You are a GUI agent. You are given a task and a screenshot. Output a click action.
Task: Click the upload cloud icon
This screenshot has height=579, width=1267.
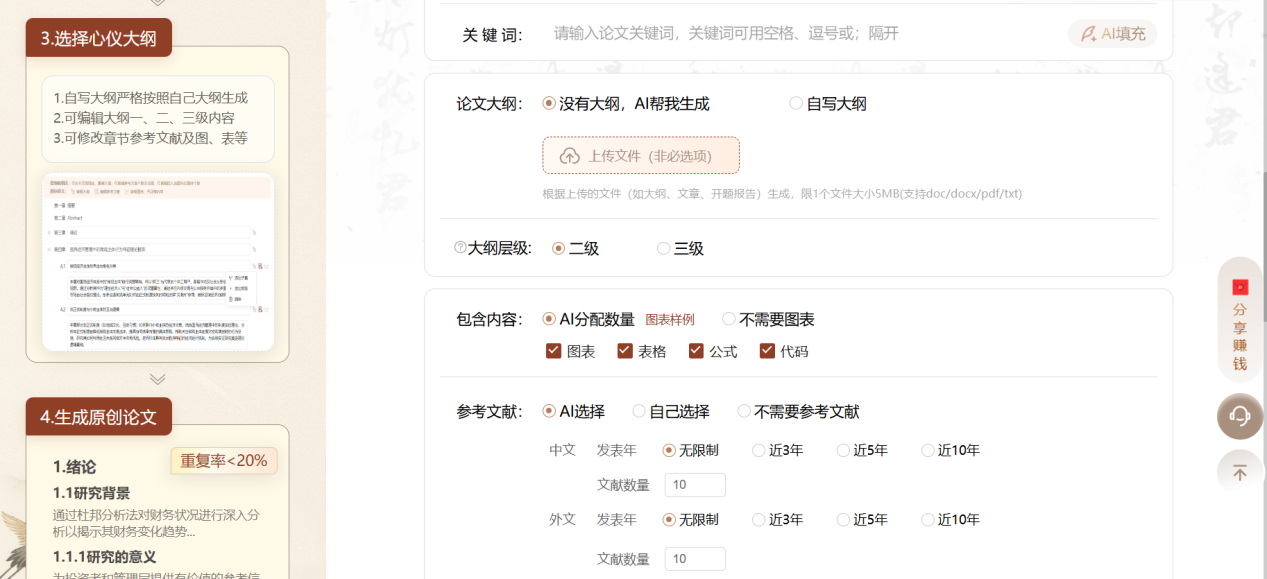pos(569,156)
